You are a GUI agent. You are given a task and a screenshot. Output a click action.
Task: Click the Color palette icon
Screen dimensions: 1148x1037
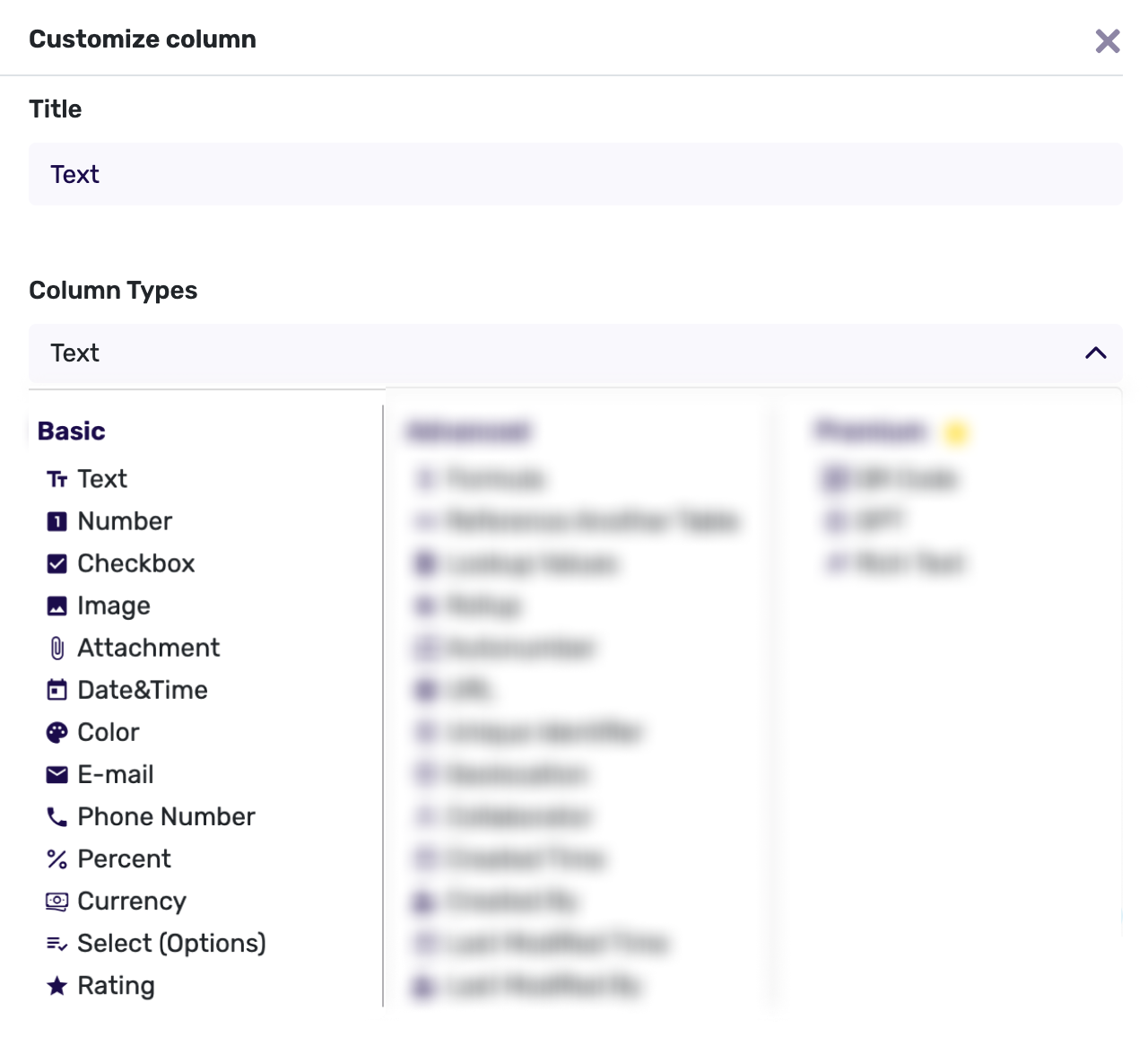click(57, 732)
